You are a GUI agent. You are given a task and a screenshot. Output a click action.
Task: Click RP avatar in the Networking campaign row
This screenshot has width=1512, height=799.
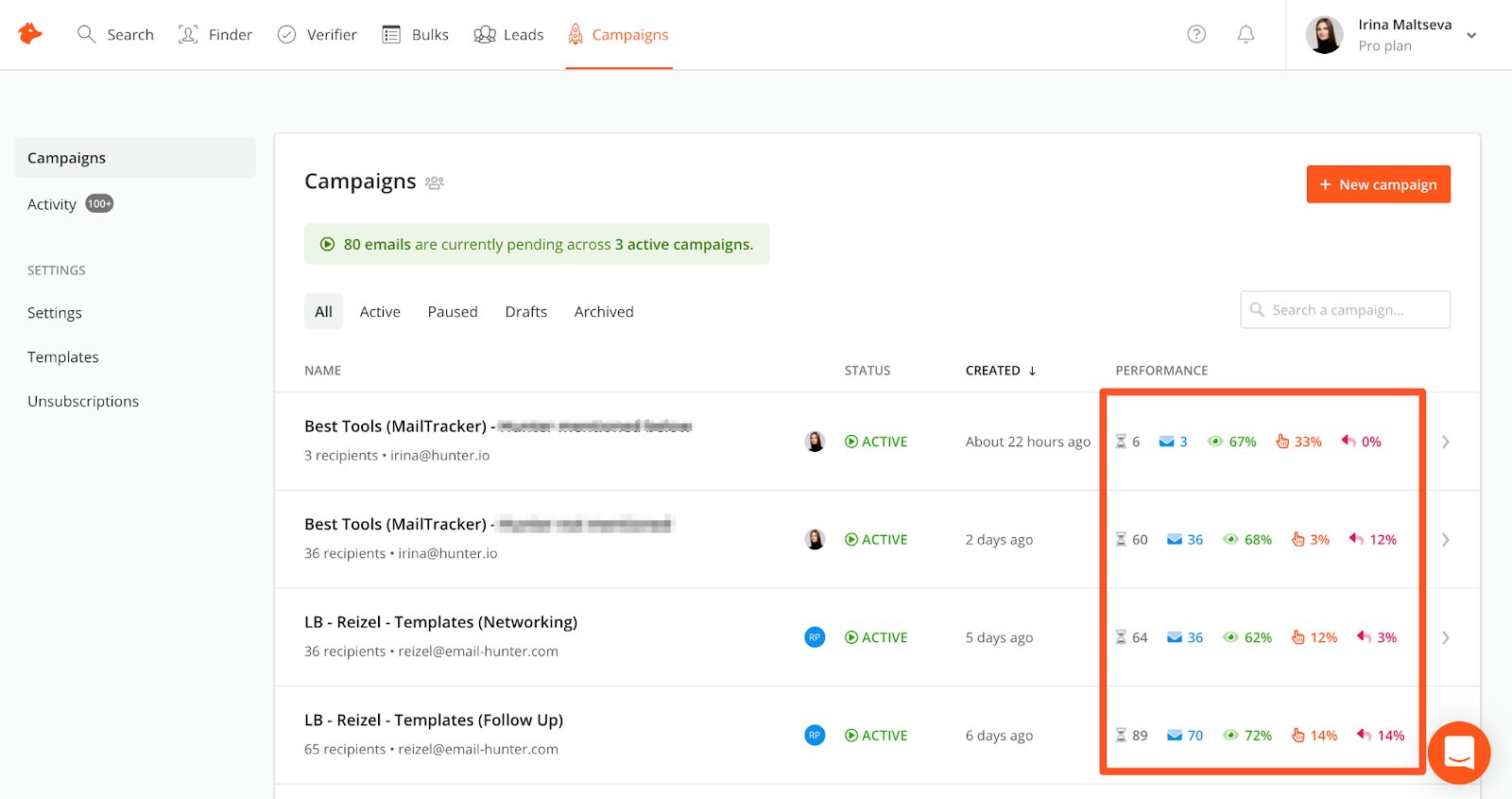click(x=815, y=637)
